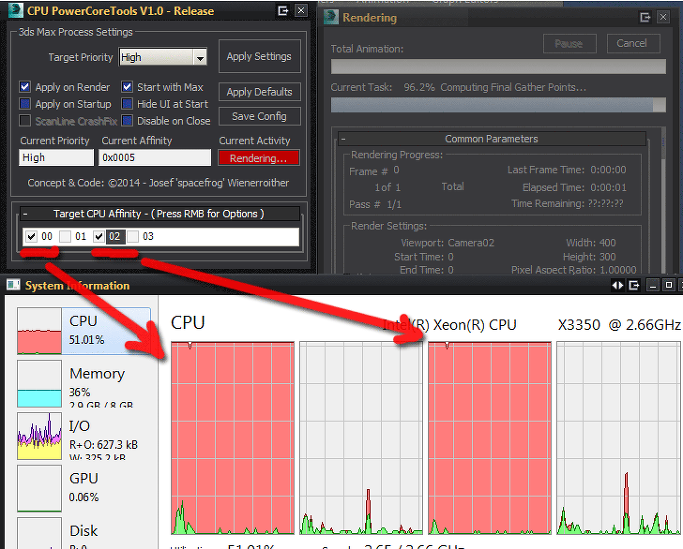
Task: Undock the Rendering dialog
Action: click(645, 17)
